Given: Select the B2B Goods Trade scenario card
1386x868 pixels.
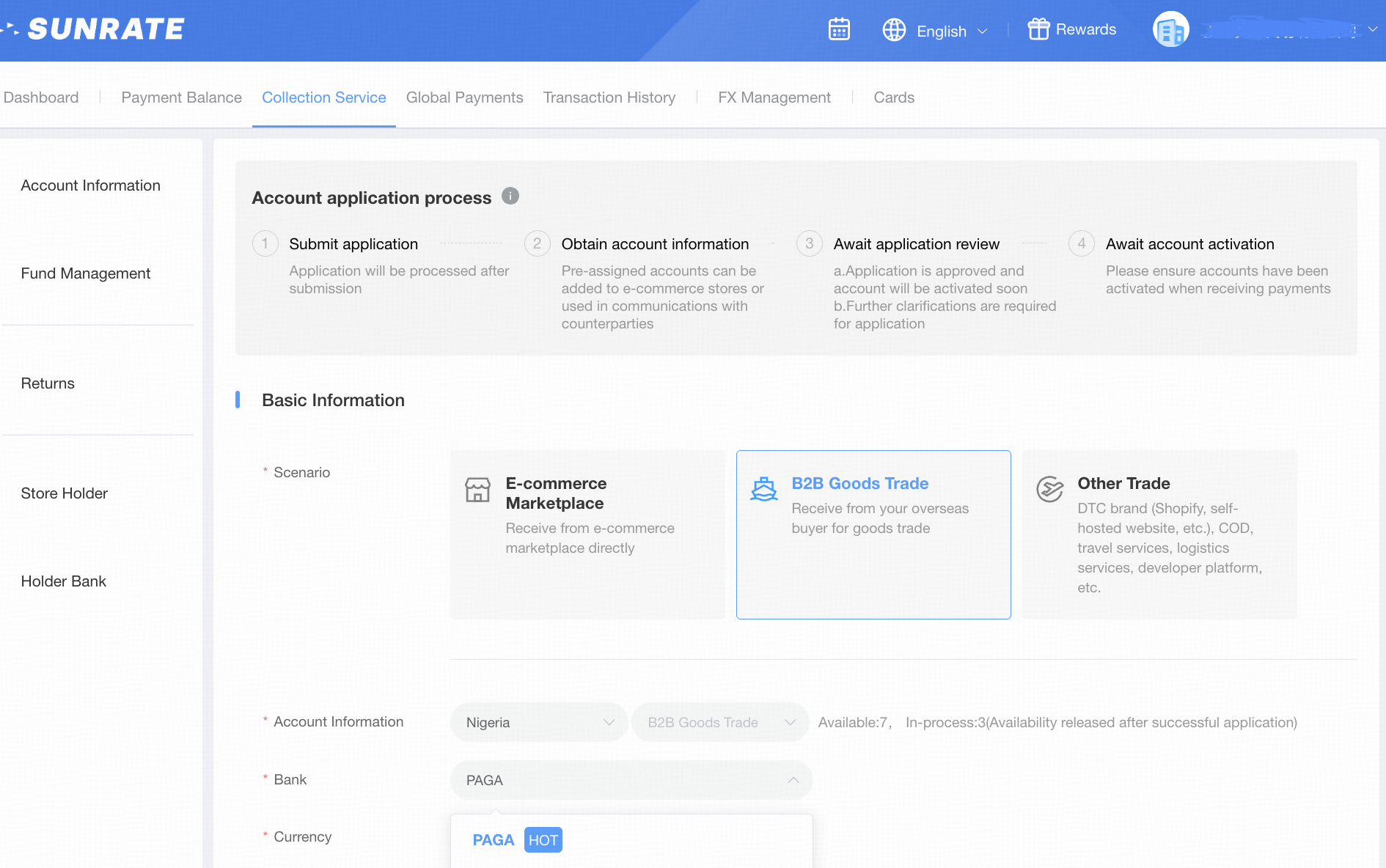Looking at the screenshot, I should 873,534.
